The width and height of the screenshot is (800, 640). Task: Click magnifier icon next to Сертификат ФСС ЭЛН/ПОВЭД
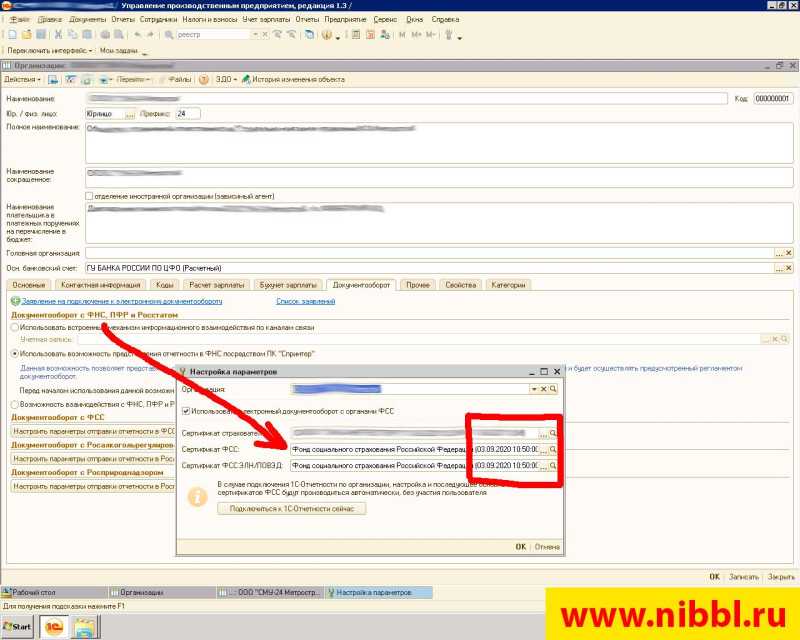[553, 466]
